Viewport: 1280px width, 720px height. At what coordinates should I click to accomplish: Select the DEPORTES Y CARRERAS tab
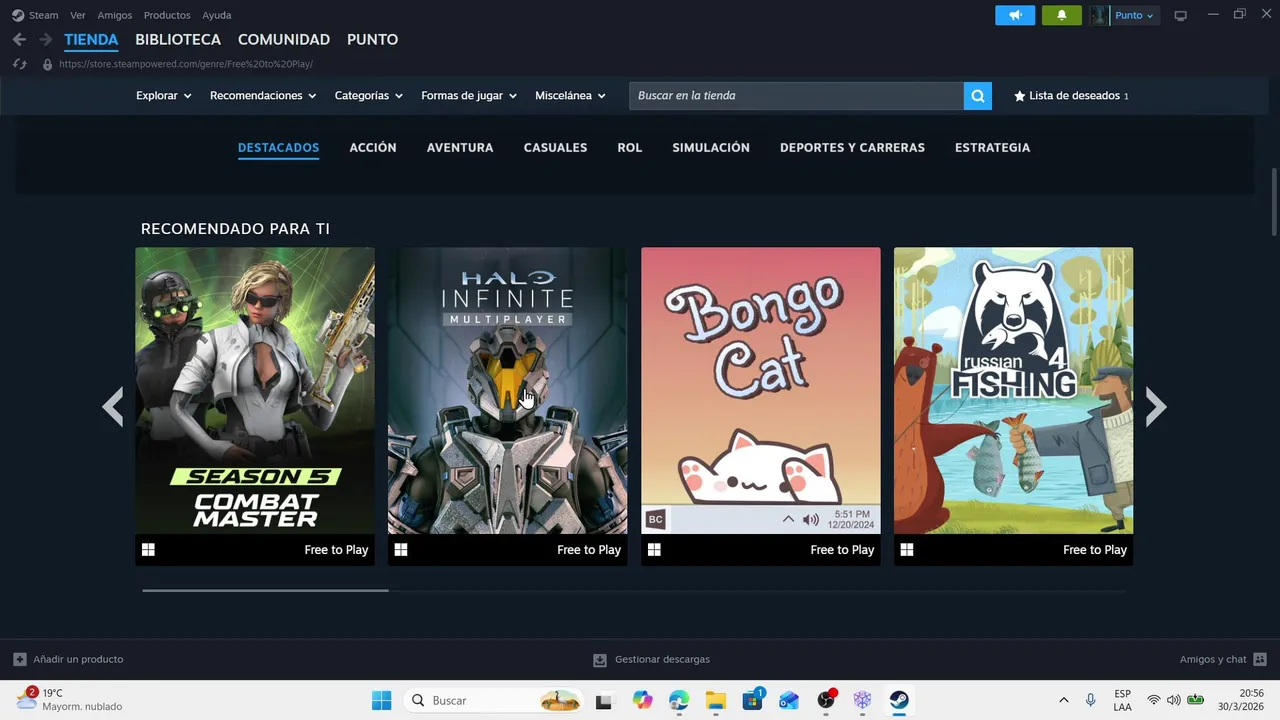(x=852, y=148)
